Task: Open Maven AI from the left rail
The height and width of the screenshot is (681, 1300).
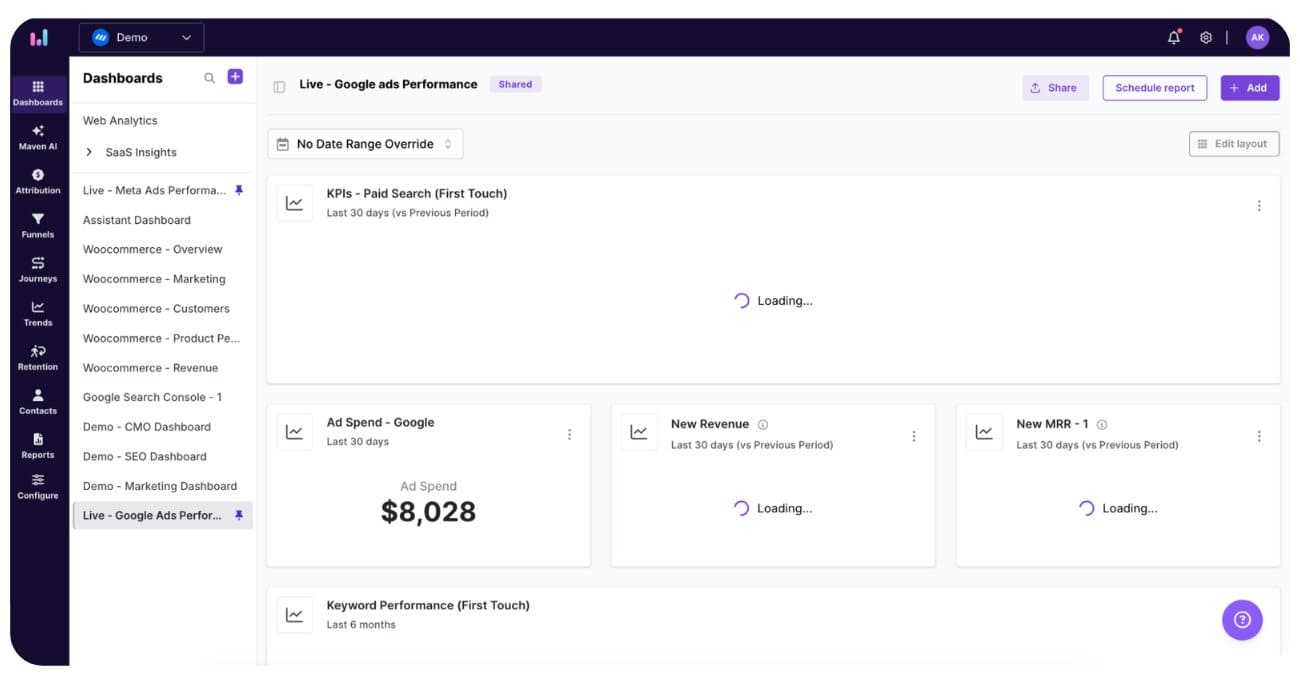Action: [38, 137]
